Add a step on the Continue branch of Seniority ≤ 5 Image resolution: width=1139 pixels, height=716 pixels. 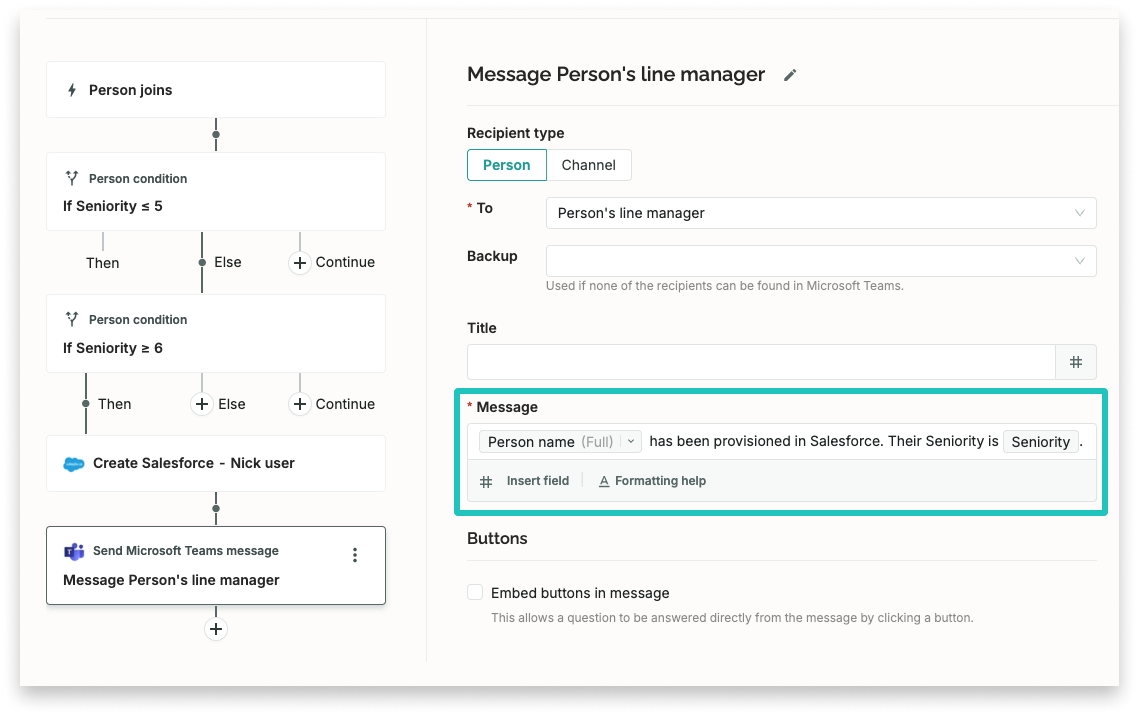(299, 262)
